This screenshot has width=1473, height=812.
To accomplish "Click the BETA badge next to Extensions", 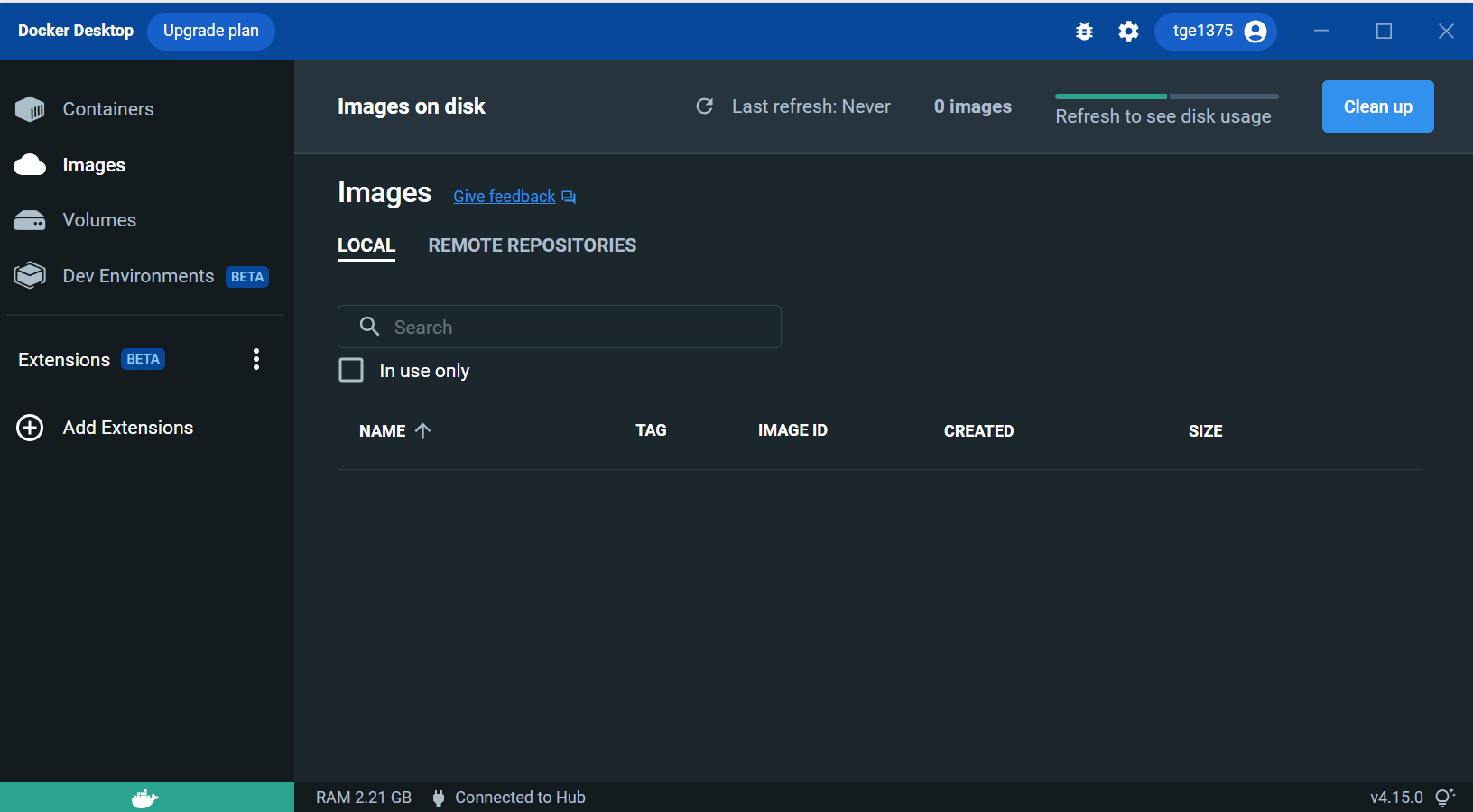I will (x=143, y=359).
